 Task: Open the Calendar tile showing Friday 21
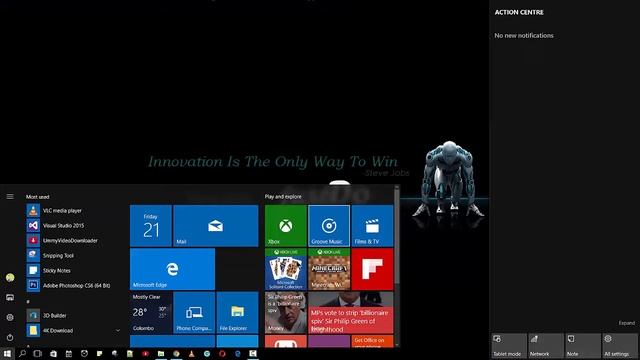pos(151,226)
